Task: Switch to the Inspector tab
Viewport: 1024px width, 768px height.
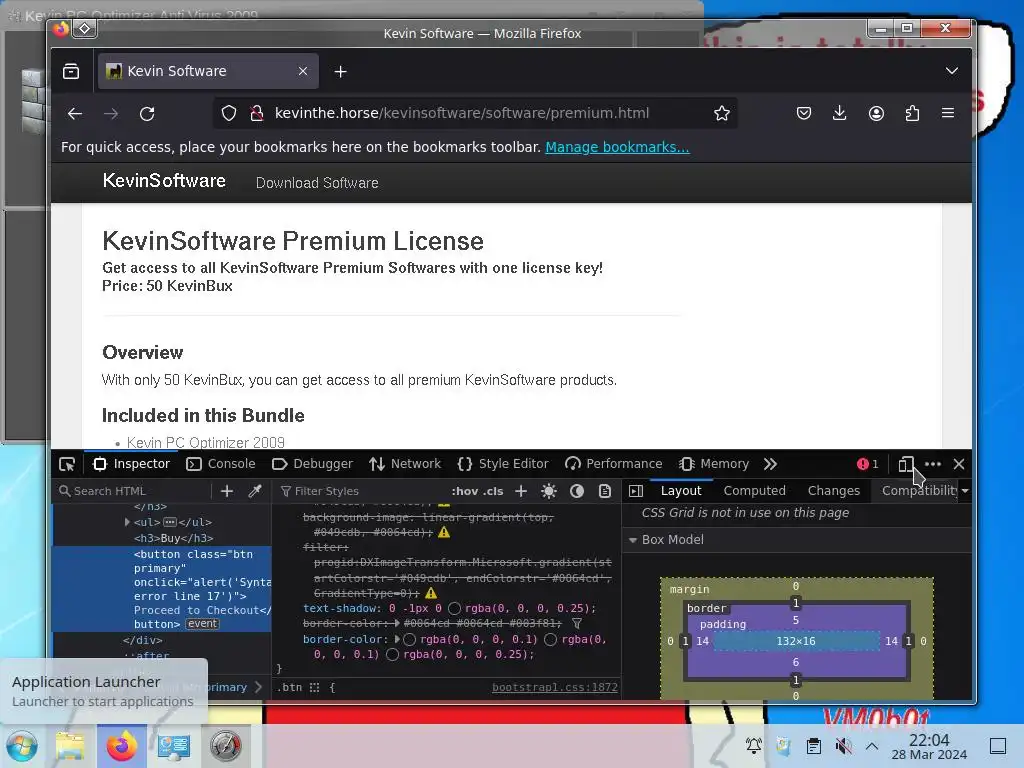Action: coord(131,464)
